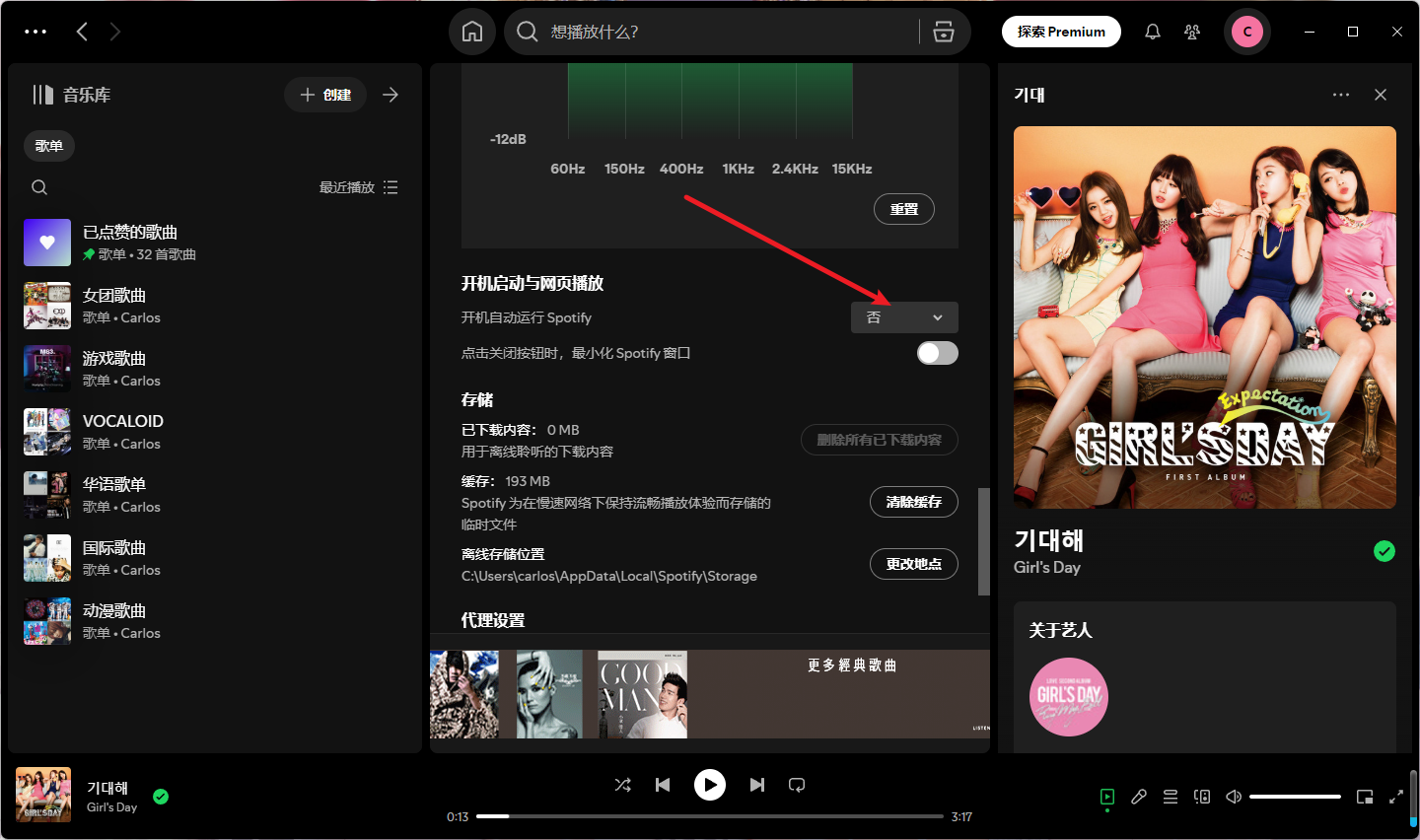Open the 最近播放 sort dropdown
Viewport: 1420px width, 840px height.
[x=359, y=187]
